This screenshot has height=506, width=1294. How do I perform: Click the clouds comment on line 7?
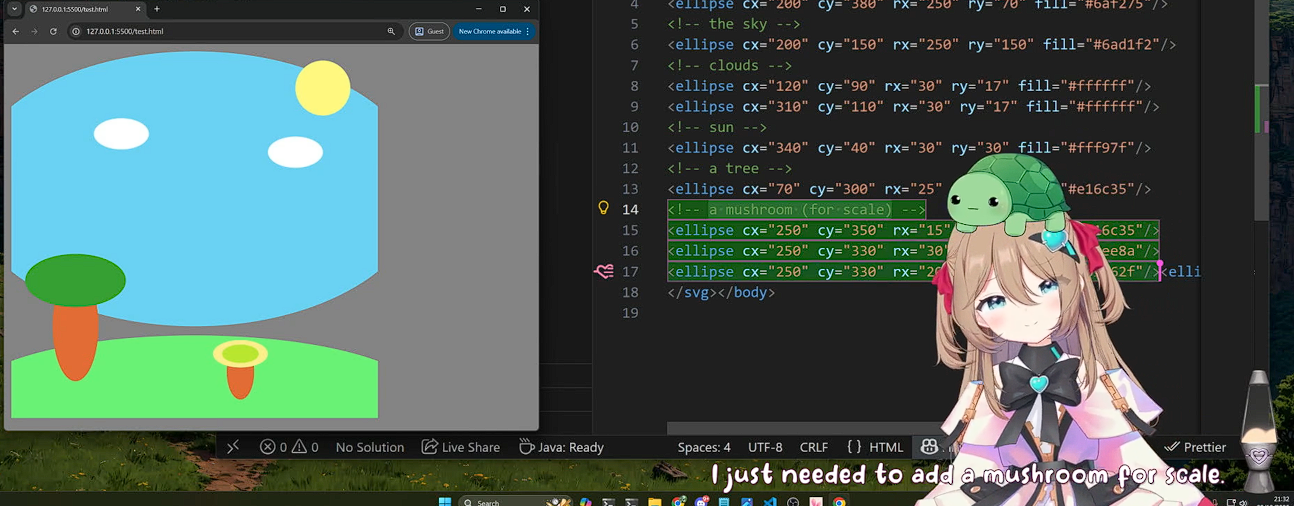tap(729, 65)
